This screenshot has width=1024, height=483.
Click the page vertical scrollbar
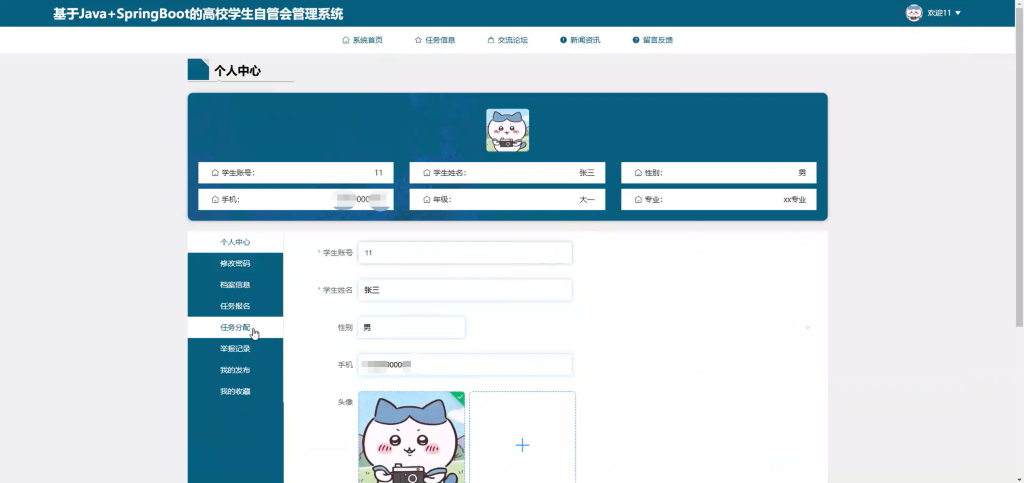(x=1019, y=163)
